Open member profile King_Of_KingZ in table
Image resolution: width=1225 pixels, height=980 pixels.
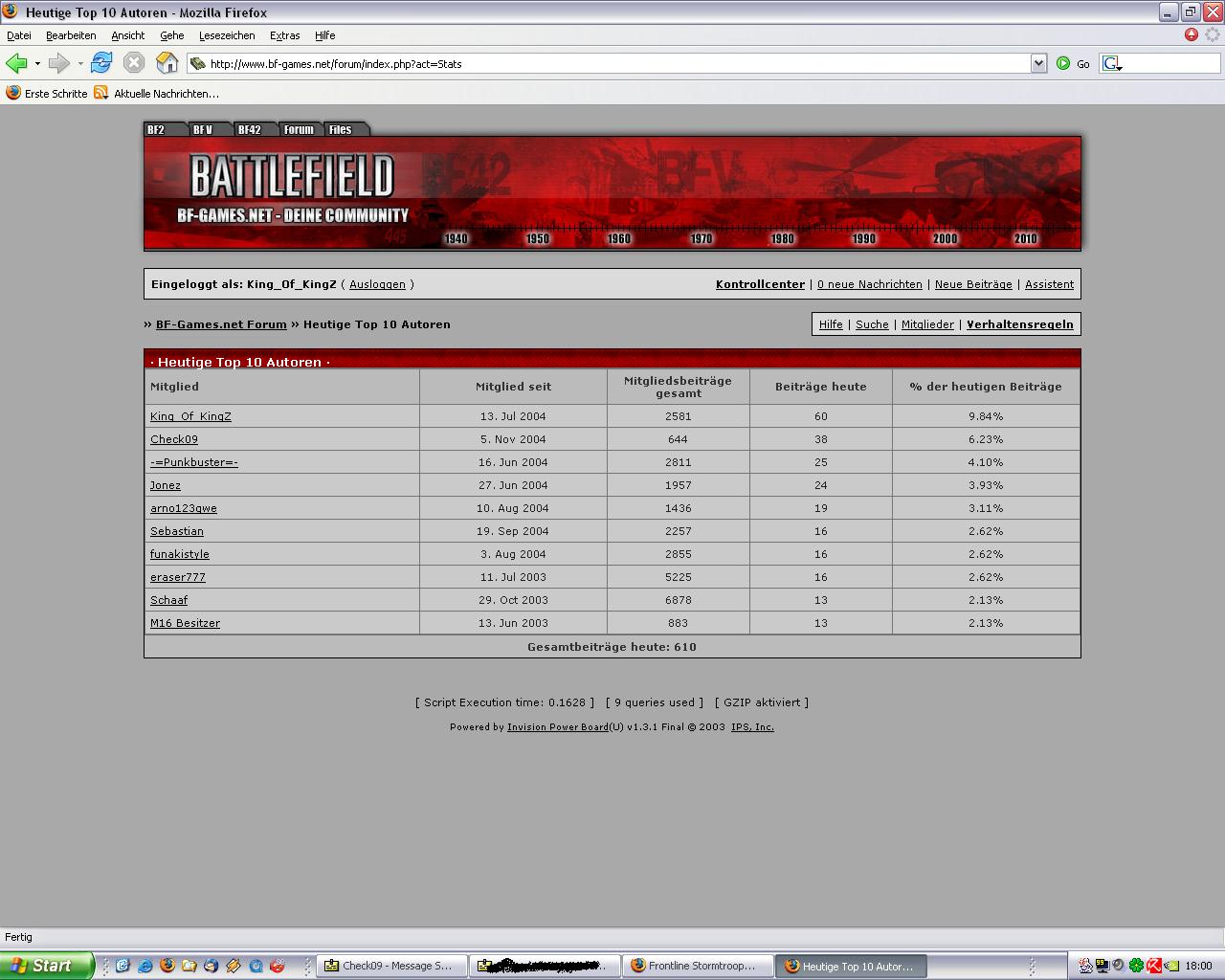pos(190,416)
